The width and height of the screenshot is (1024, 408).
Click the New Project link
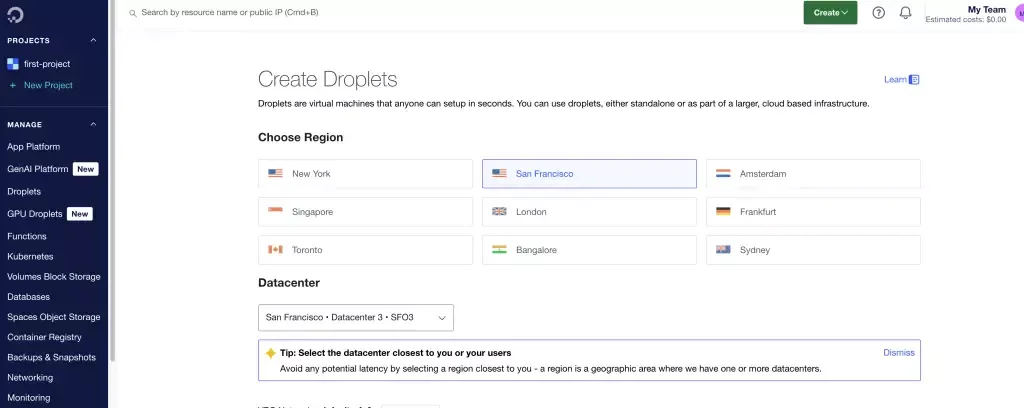pyautogui.click(x=48, y=86)
